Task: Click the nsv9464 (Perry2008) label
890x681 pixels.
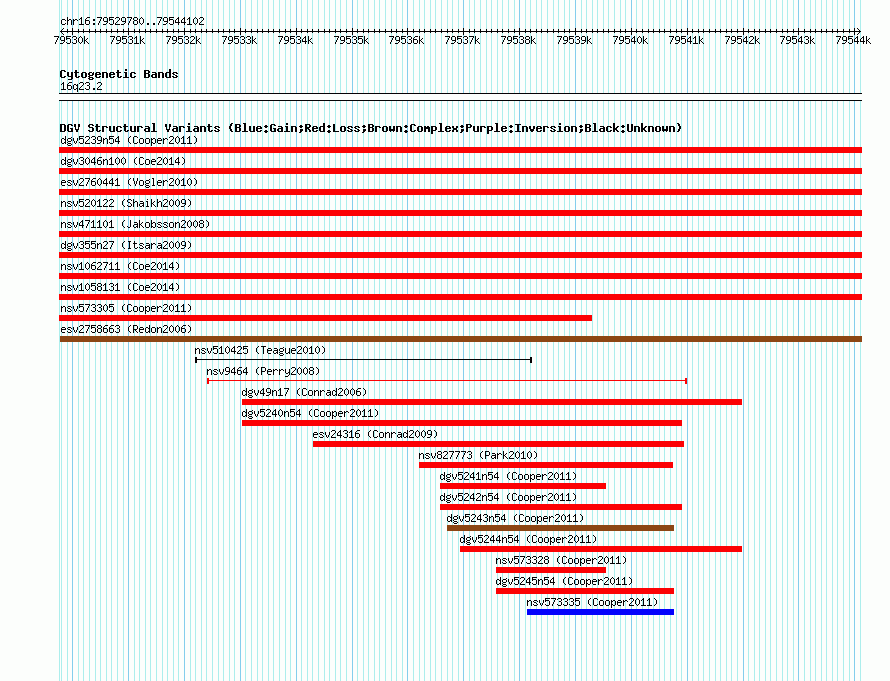Action: point(263,371)
